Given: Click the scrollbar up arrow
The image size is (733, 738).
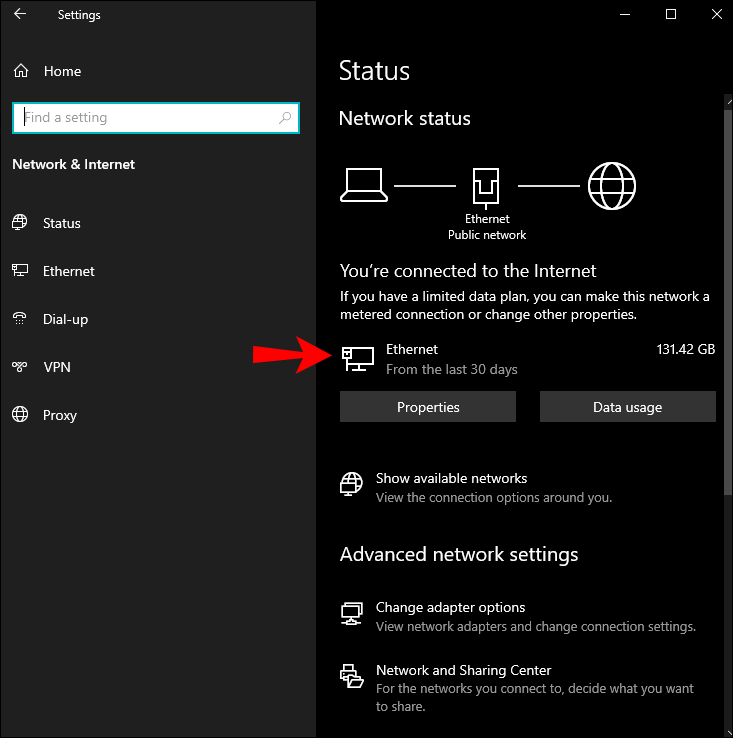Looking at the screenshot, I should 729,101.
